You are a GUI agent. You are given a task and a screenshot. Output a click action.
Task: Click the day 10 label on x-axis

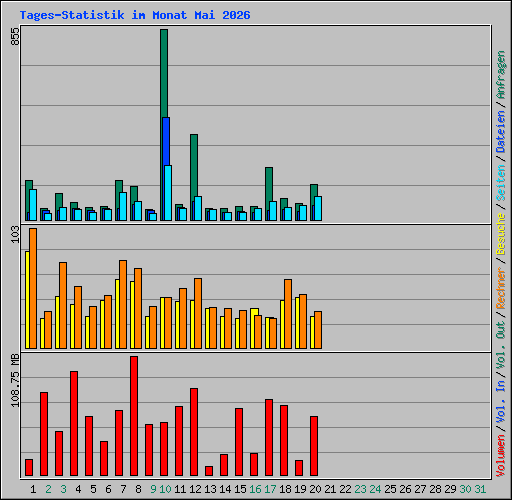[x=165, y=489]
